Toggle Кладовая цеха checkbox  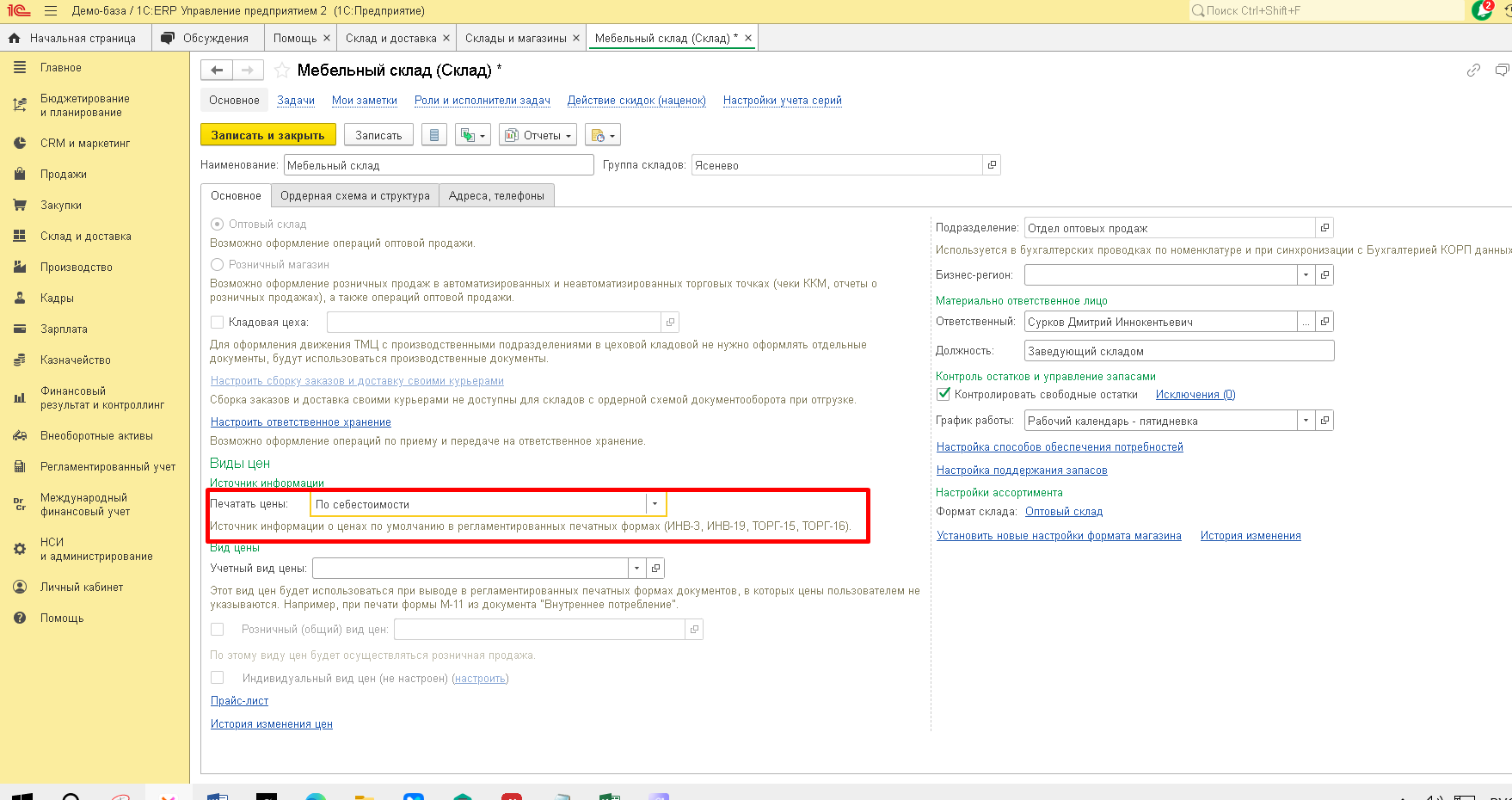coord(218,322)
